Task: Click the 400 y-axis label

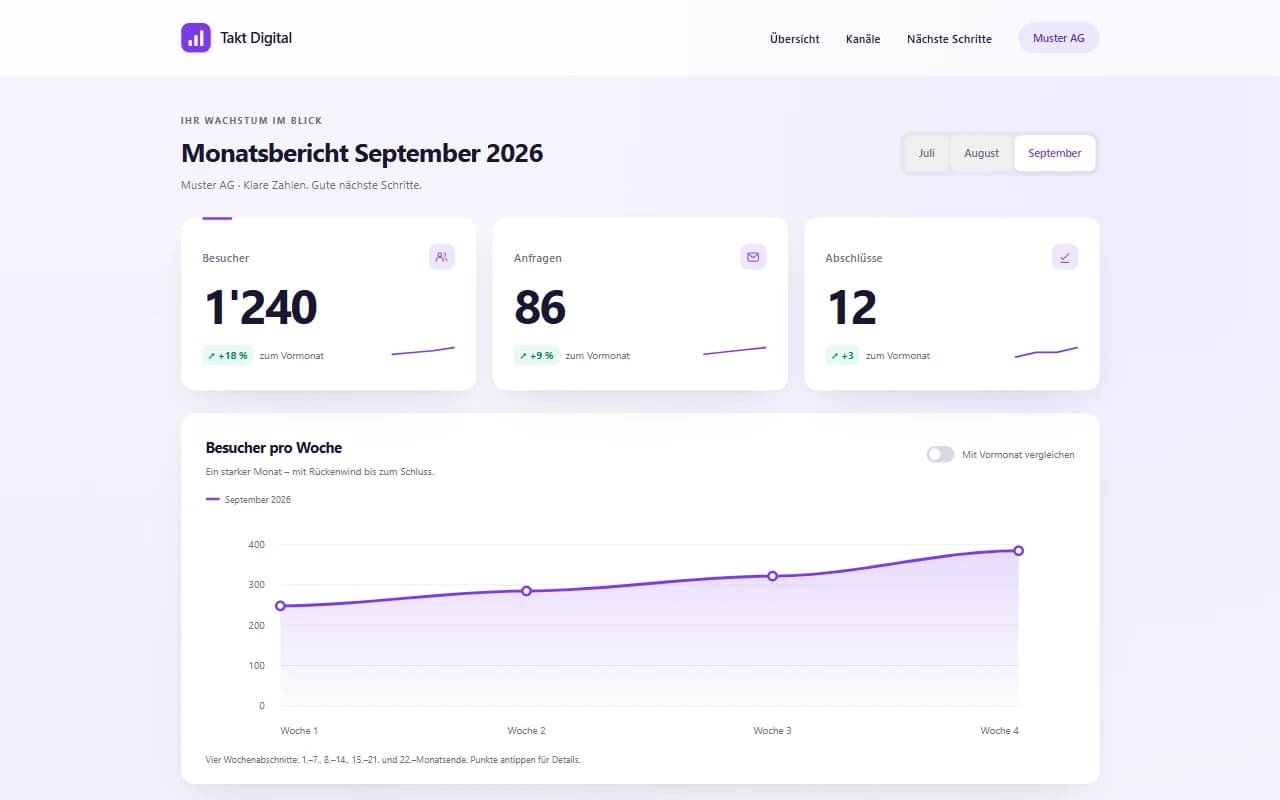Action: coord(256,545)
